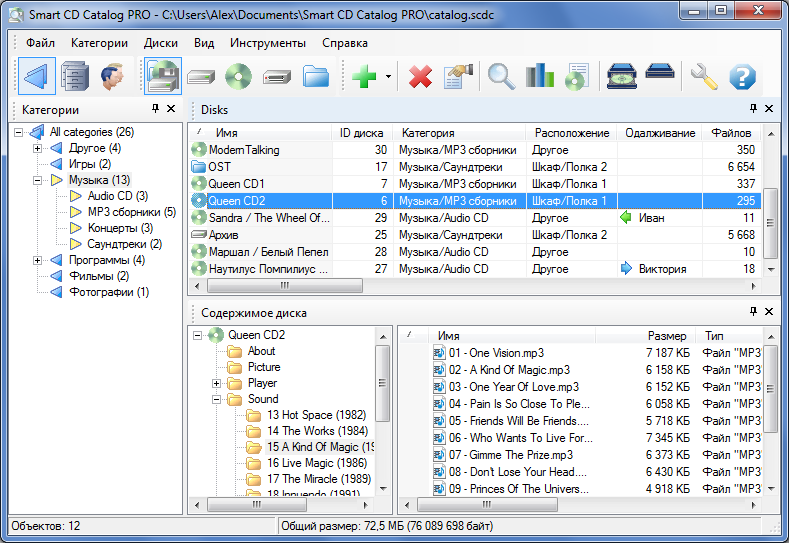Sort disks by ID диска column
This screenshot has width=789, height=543.
coord(362,133)
